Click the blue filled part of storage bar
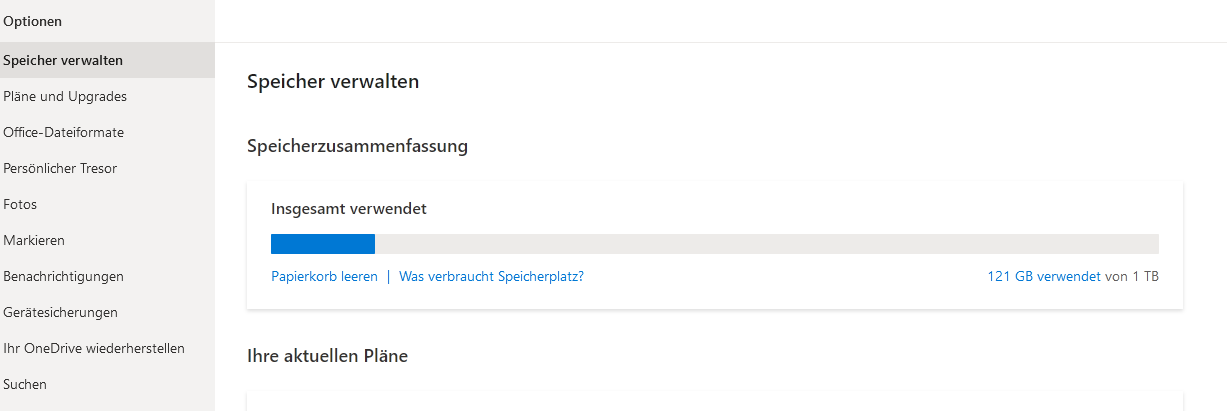 coord(322,244)
